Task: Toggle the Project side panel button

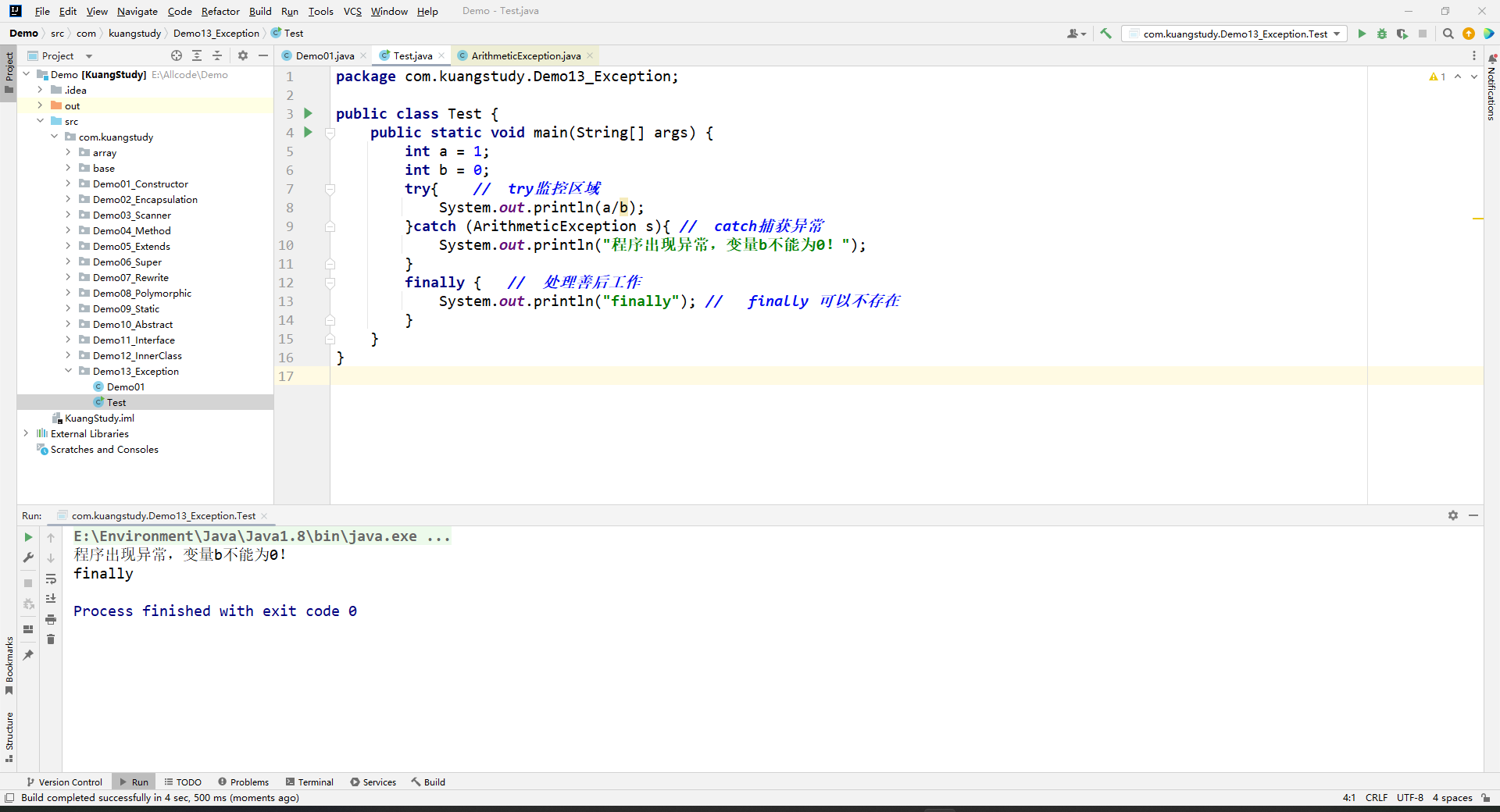Action: [x=9, y=72]
